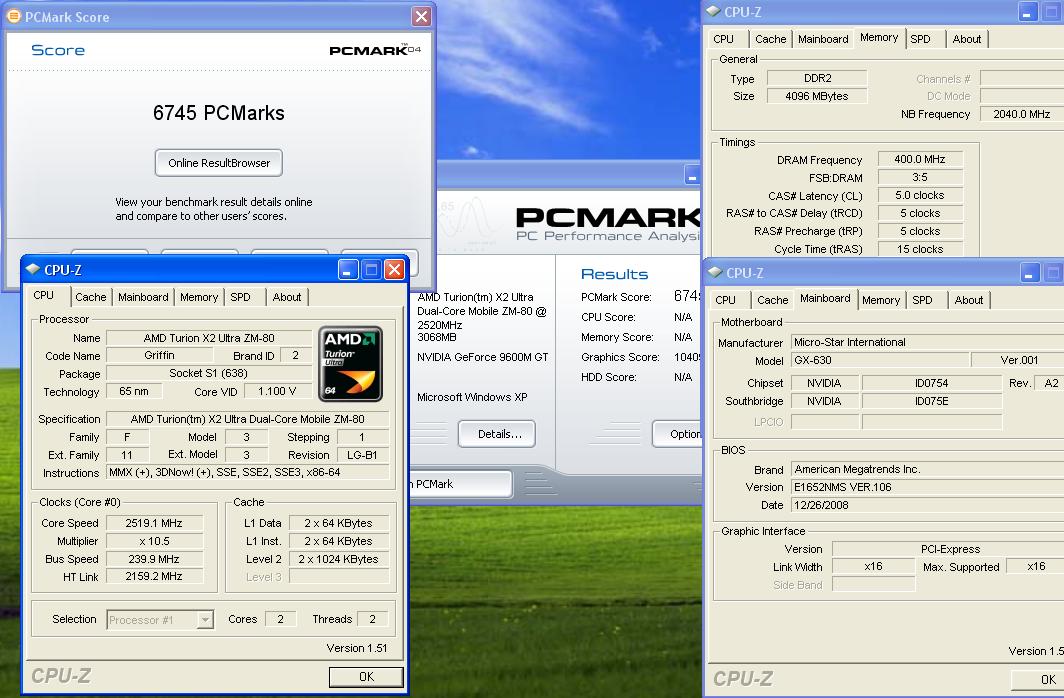Click the memory Size value 4096 MBytes
1064x698 pixels.
817,96
